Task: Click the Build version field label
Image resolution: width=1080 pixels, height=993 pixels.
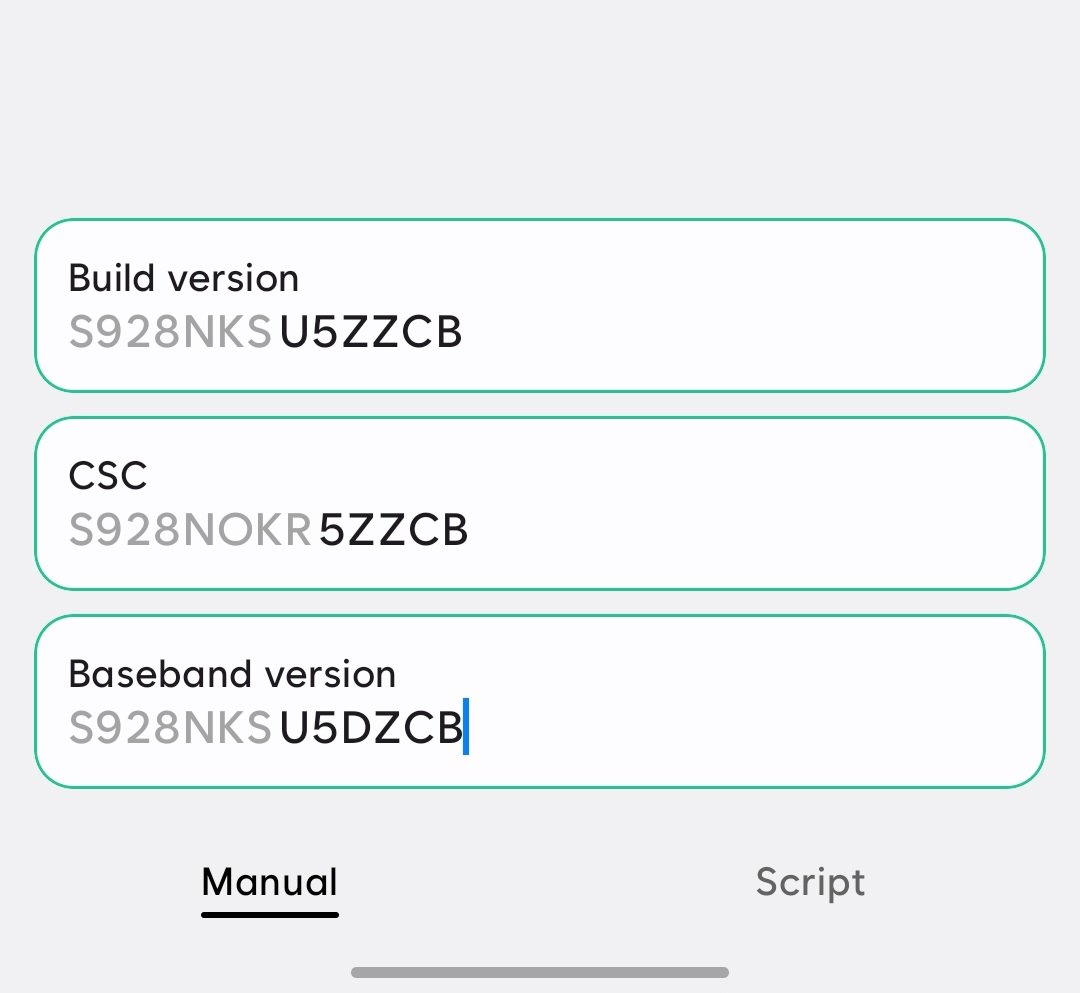Action: point(183,278)
